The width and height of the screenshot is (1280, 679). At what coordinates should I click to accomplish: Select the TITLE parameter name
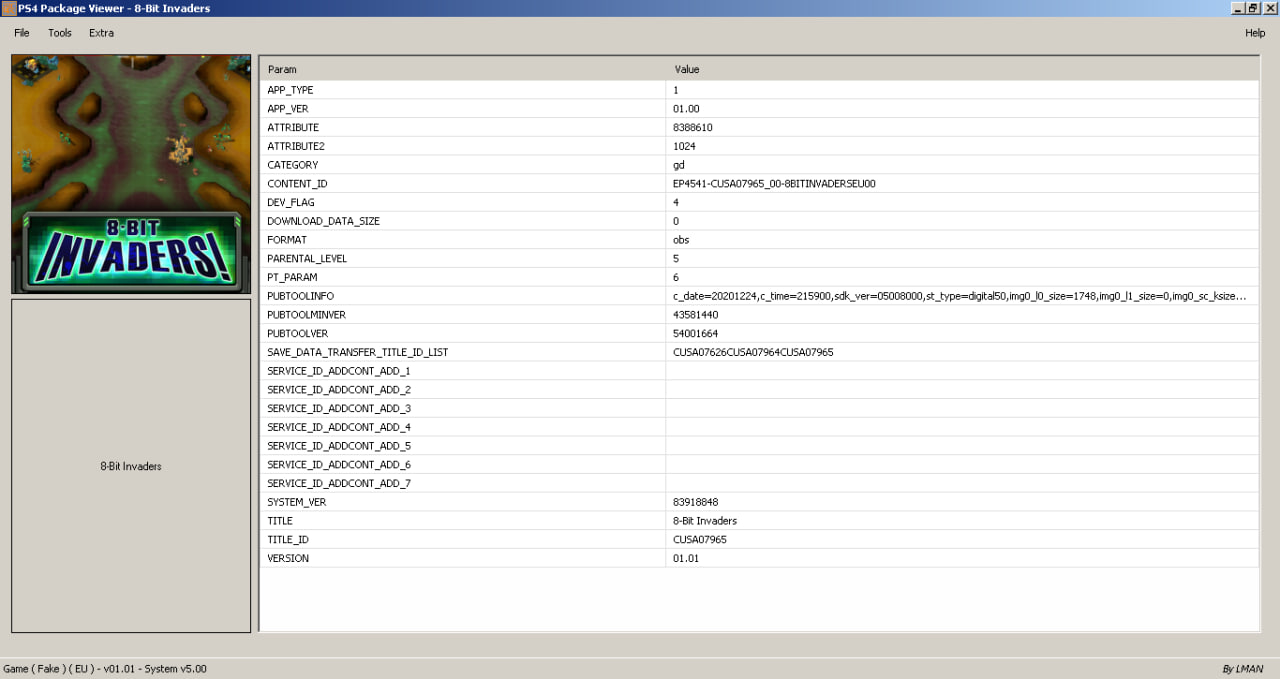click(x=280, y=521)
